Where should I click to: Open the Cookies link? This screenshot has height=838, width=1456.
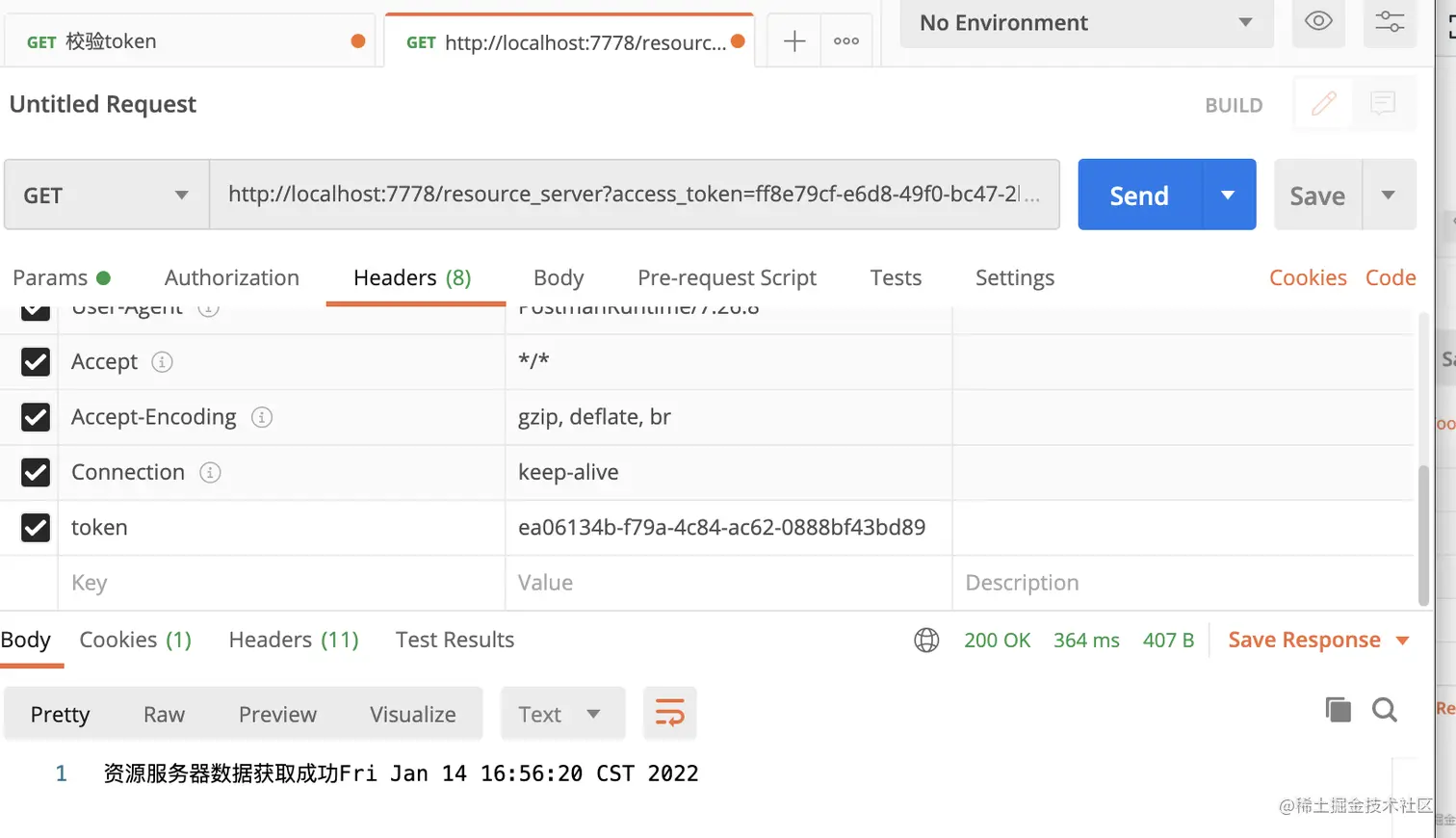tap(1308, 277)
